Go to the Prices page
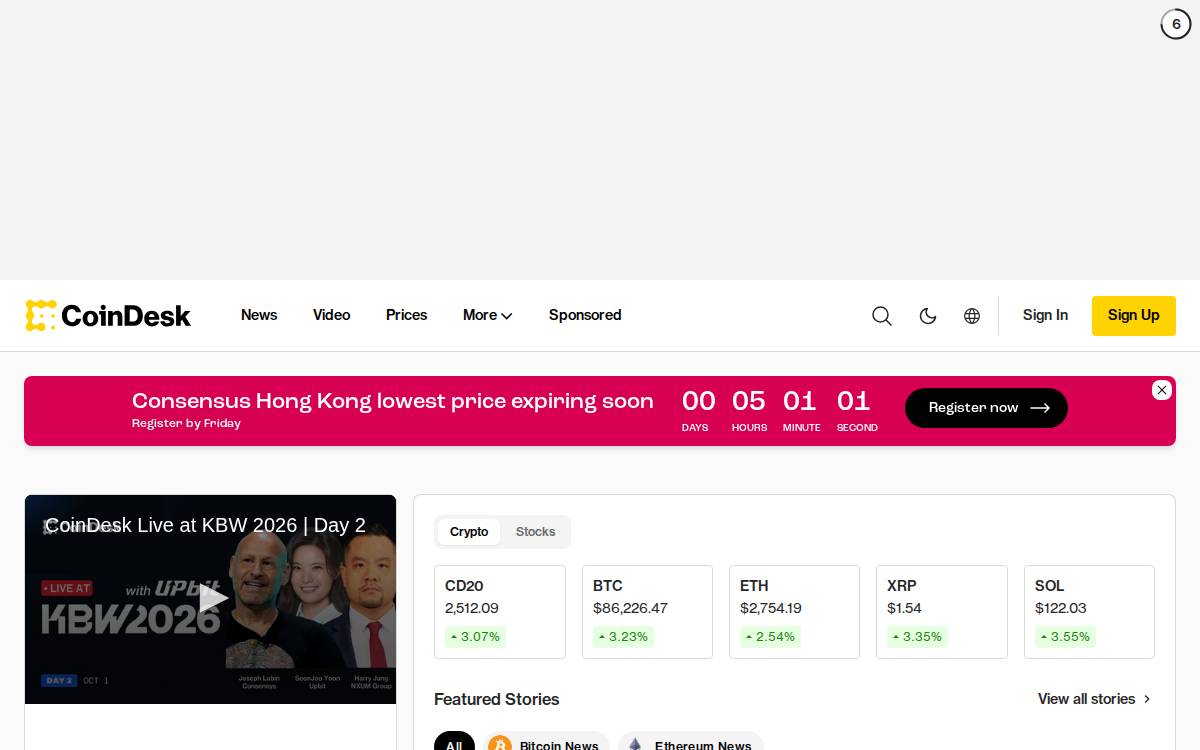Viewport: 1200px width, 750px height. 406,315
